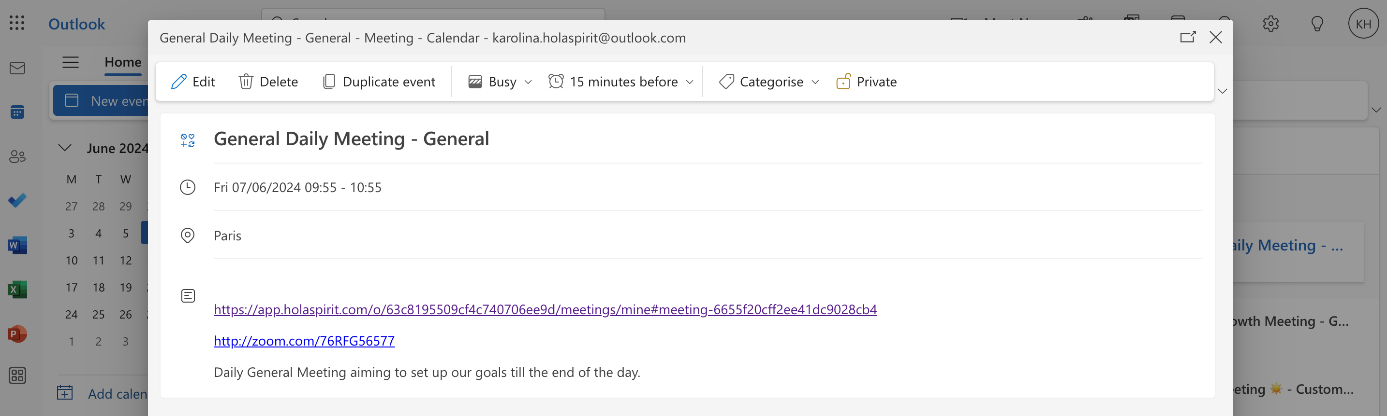The image size is (1387, 416).
Task: Open the tips lightbulb icon
Action: coord(1317,23)
